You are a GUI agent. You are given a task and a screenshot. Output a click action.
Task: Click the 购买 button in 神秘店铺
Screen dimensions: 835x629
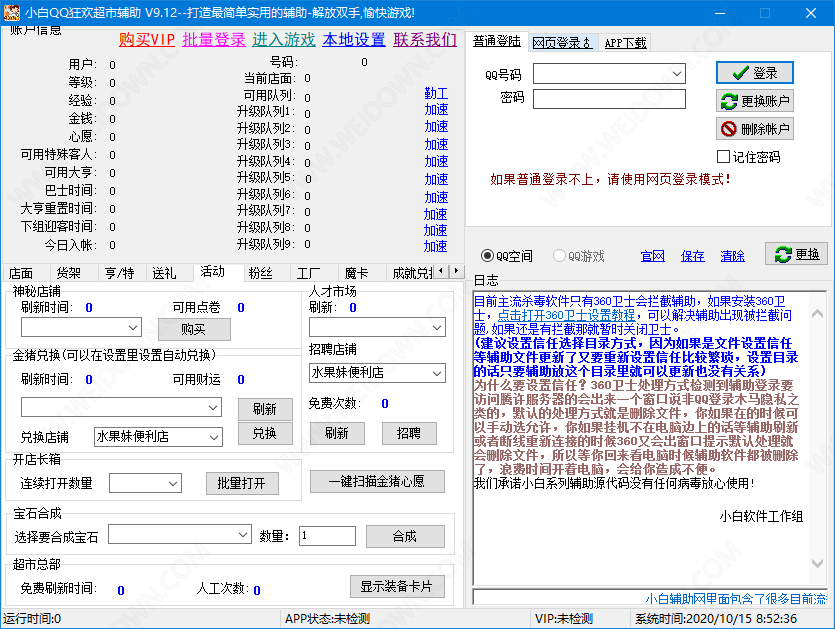194,329
